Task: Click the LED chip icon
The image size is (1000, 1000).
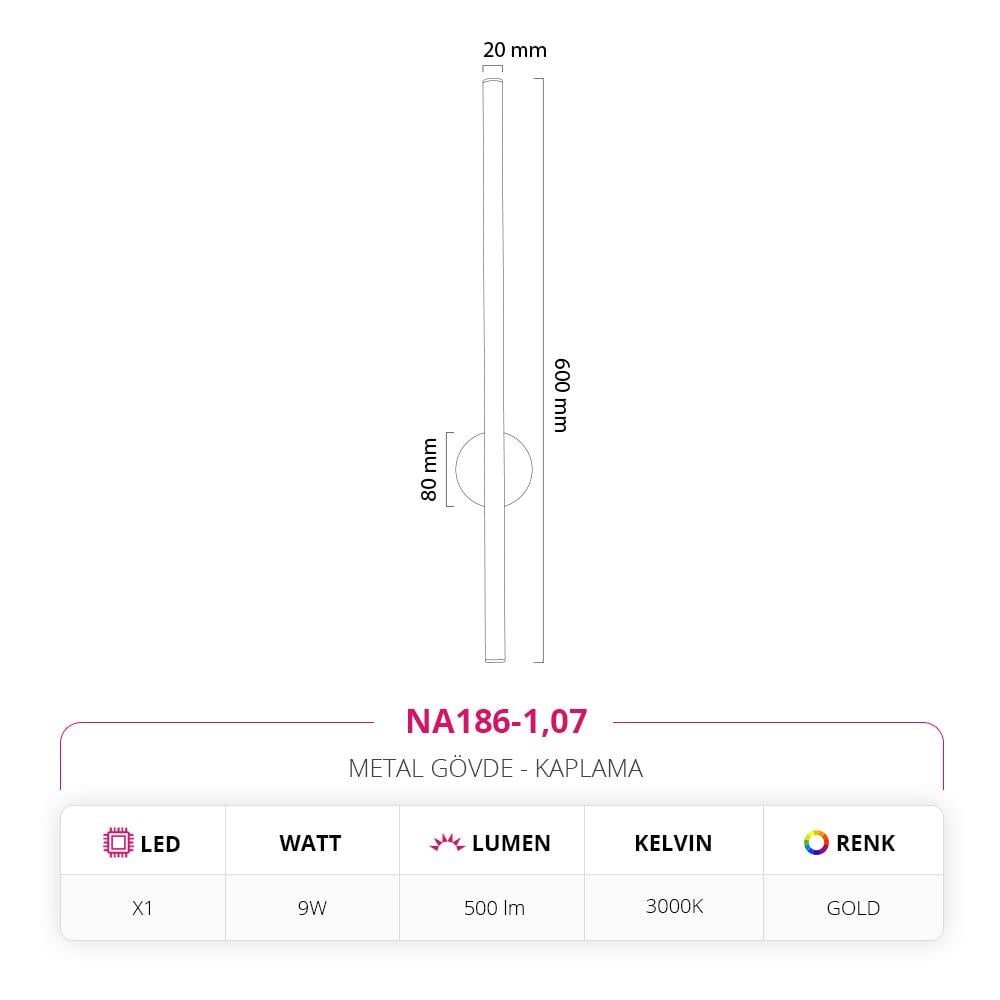Action: coord(118,843)
